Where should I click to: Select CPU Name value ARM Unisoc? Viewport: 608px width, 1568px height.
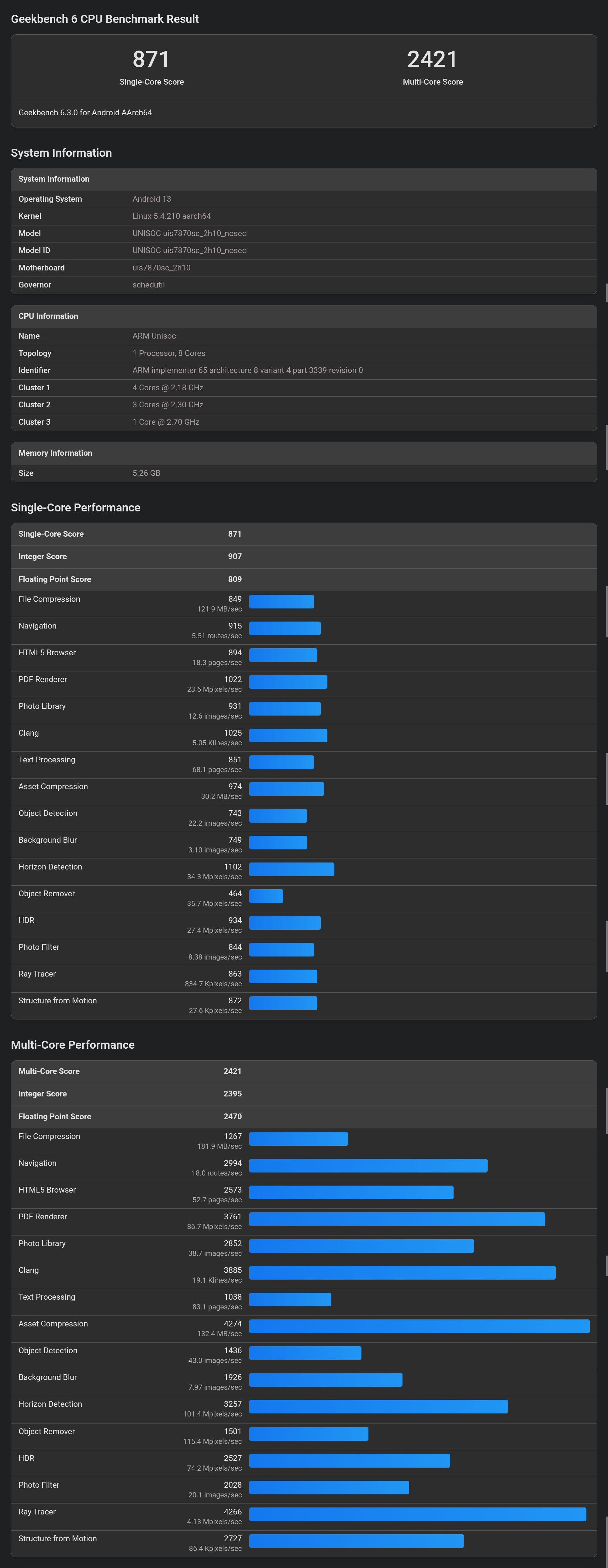click(154, 336)
